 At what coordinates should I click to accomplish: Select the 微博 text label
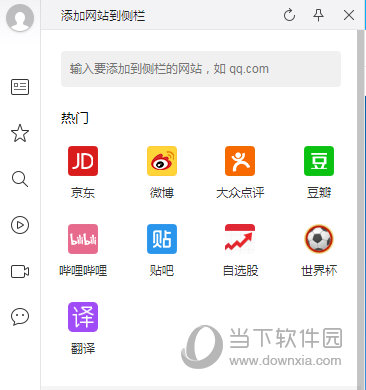click(162, 193)
